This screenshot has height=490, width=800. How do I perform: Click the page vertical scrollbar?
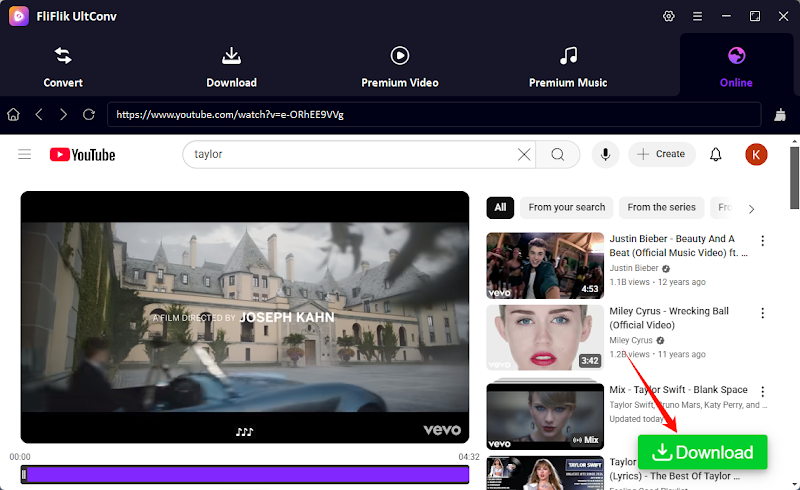(794, 177)
